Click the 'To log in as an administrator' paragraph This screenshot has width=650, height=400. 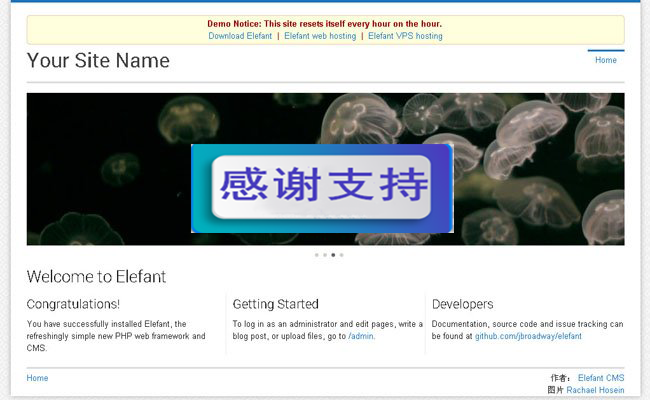click(327, 330)
